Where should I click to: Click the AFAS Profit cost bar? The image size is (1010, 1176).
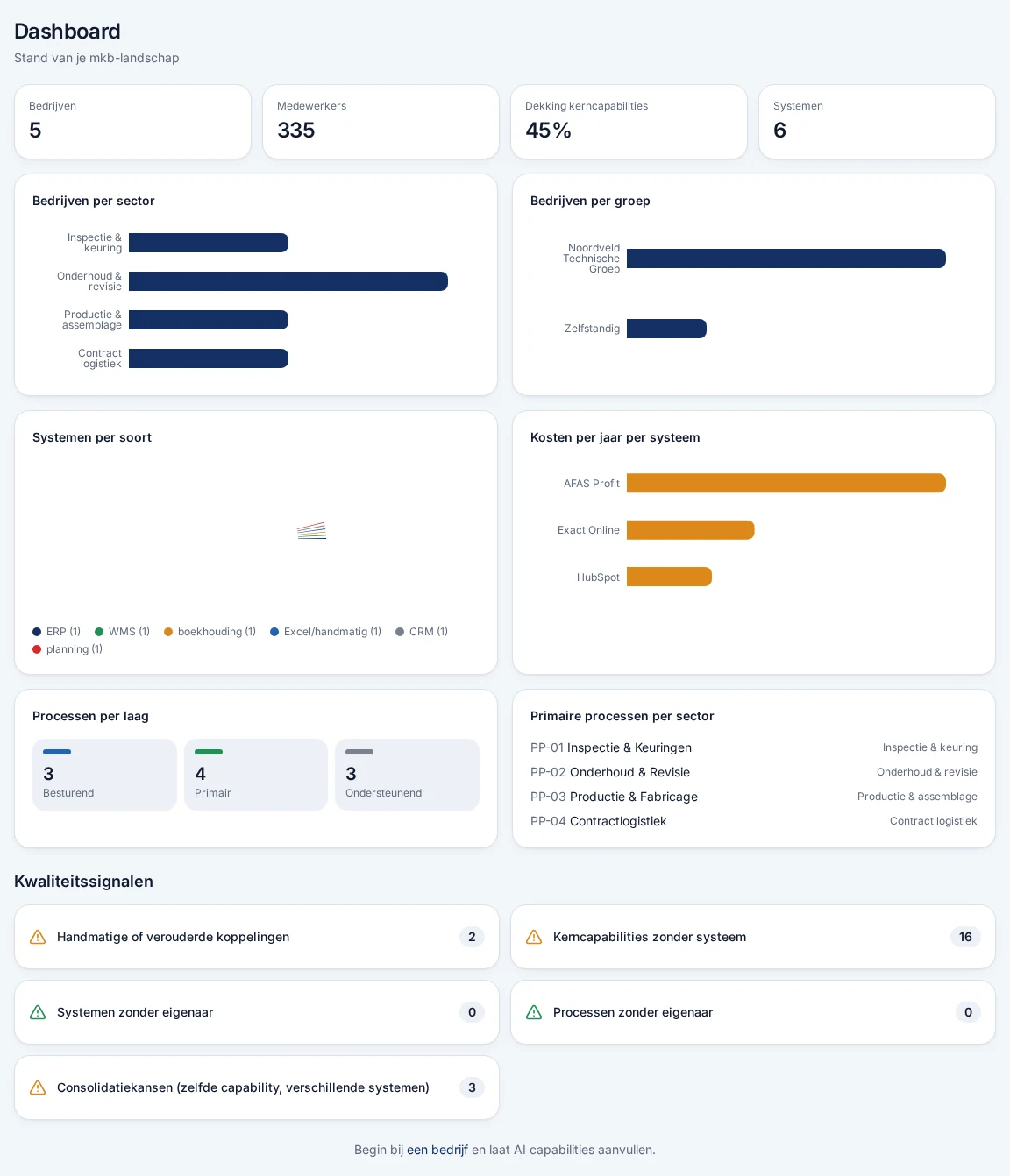pyautogui.click(x=786, y=483)
